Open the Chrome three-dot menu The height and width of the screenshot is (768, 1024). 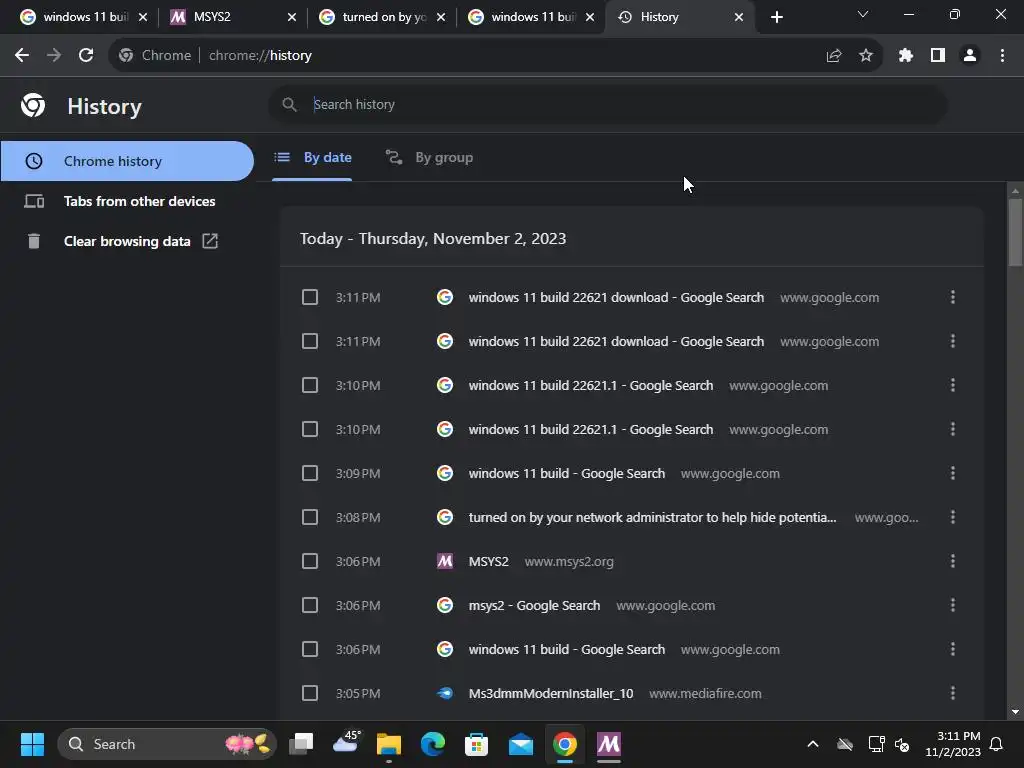(1002, 56)
